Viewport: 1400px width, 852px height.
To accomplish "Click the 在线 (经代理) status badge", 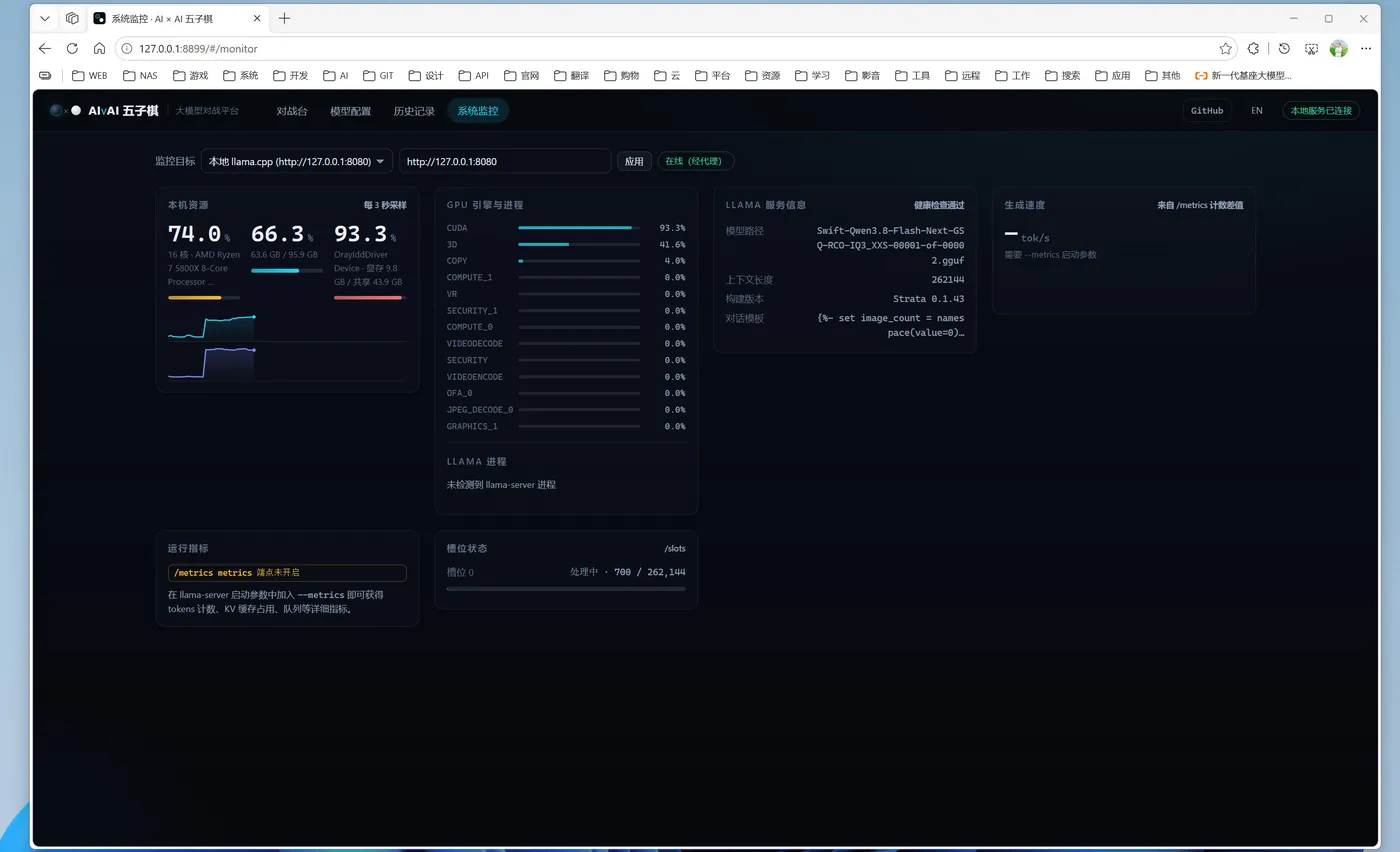I will (696, 161).
